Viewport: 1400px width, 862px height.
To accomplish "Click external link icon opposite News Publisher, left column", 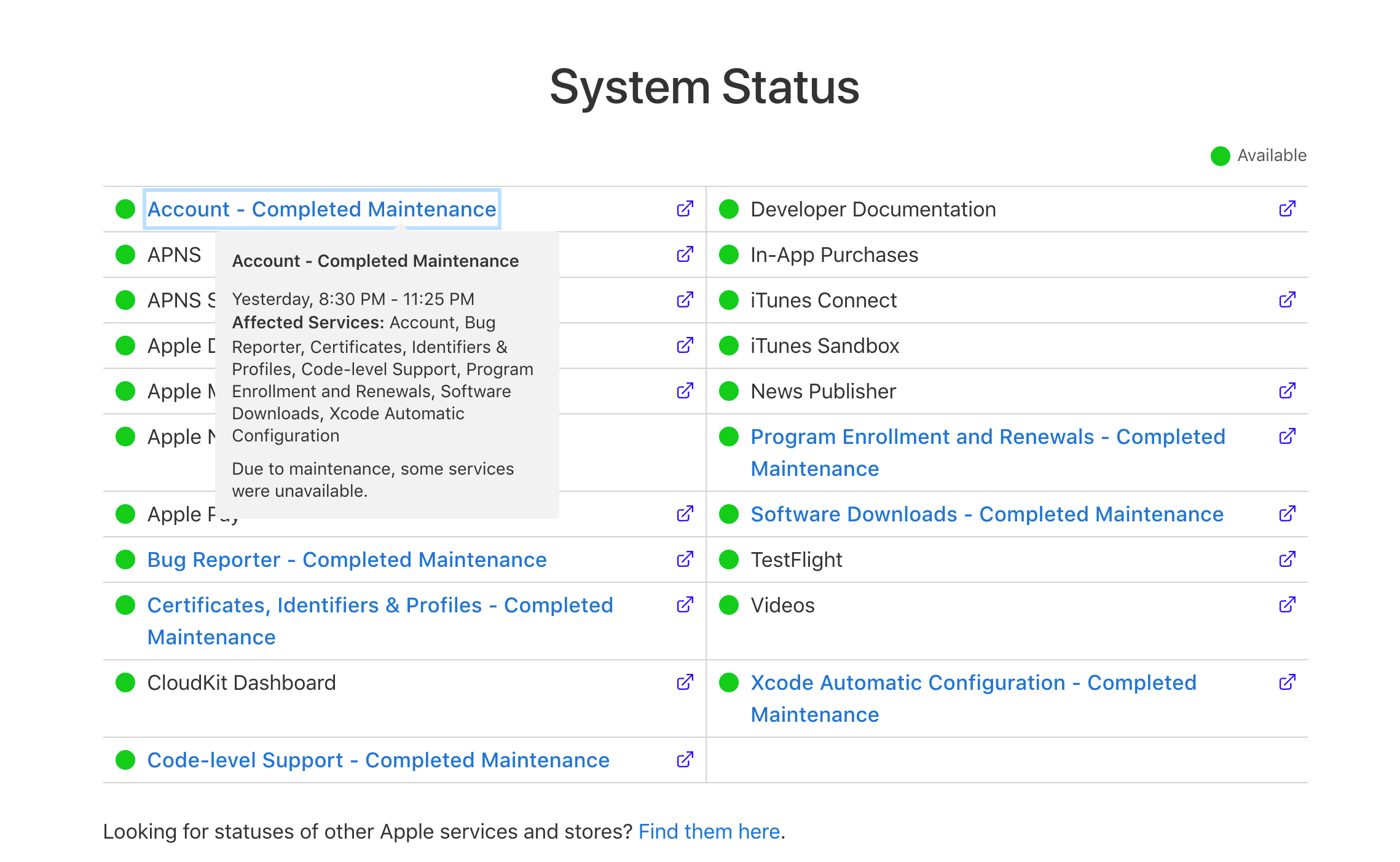I will pos(685,391).
